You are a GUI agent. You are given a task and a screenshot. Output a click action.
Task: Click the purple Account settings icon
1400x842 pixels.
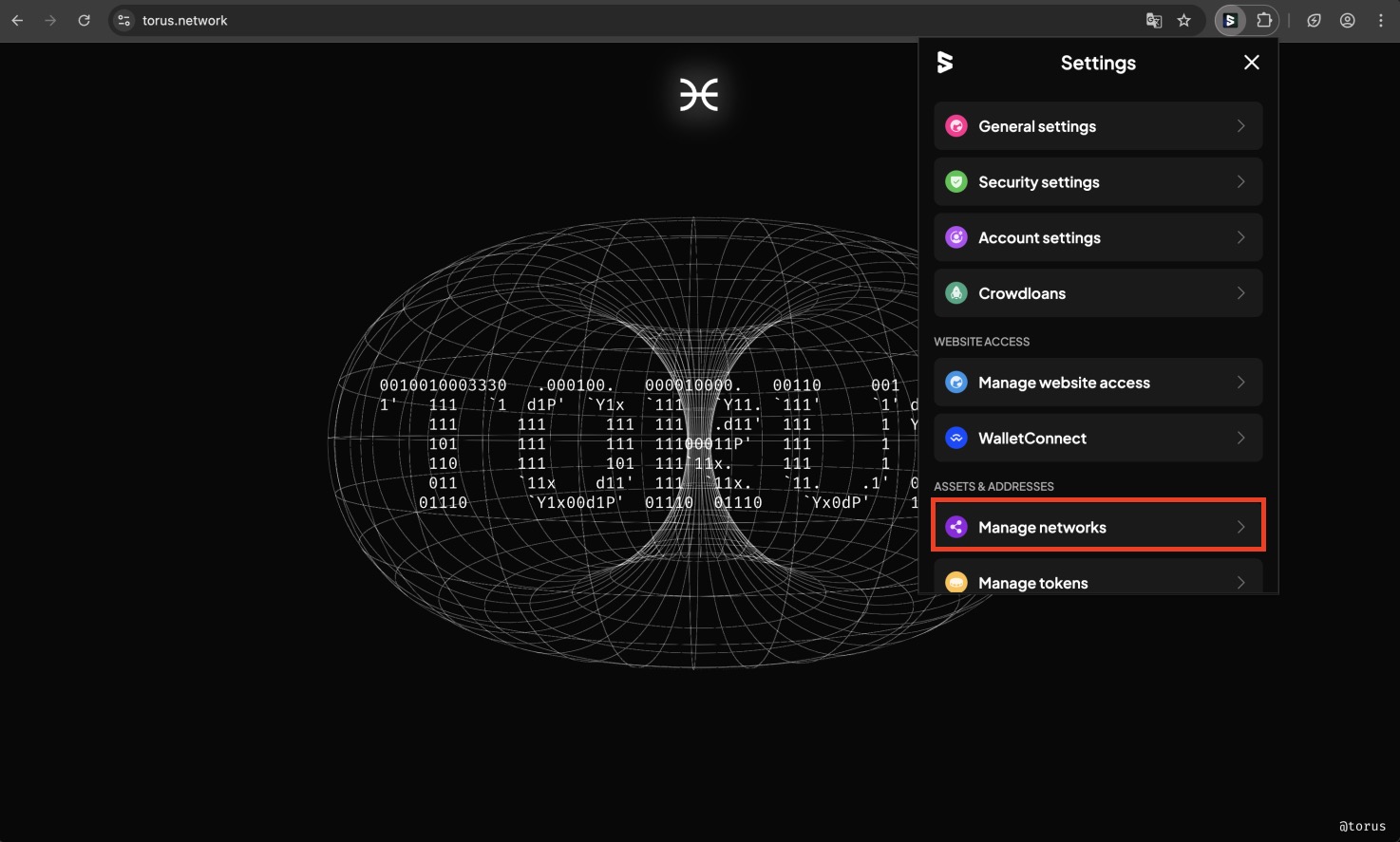[956, 237]
